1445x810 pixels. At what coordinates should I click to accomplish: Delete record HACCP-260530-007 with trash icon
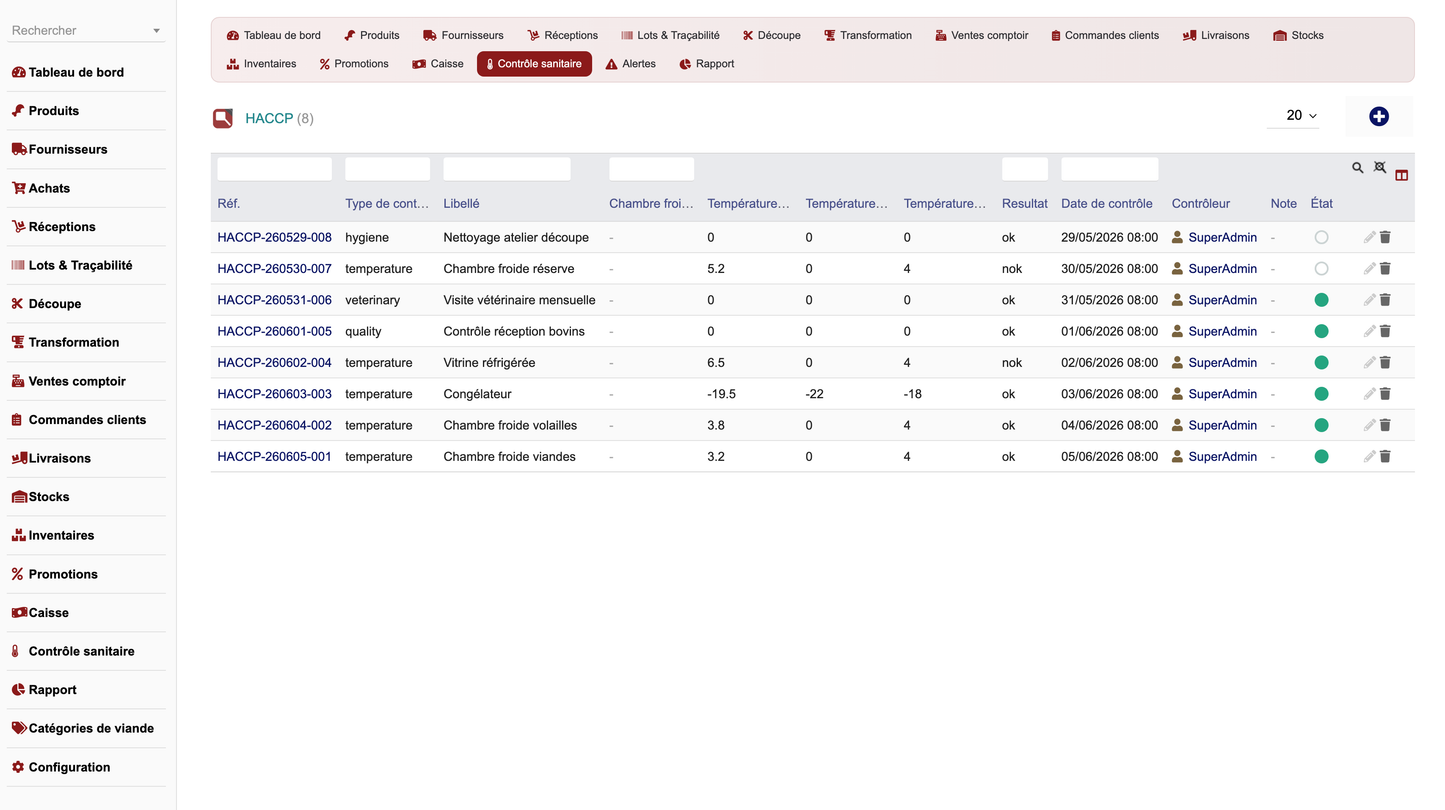coord(1385,269)
